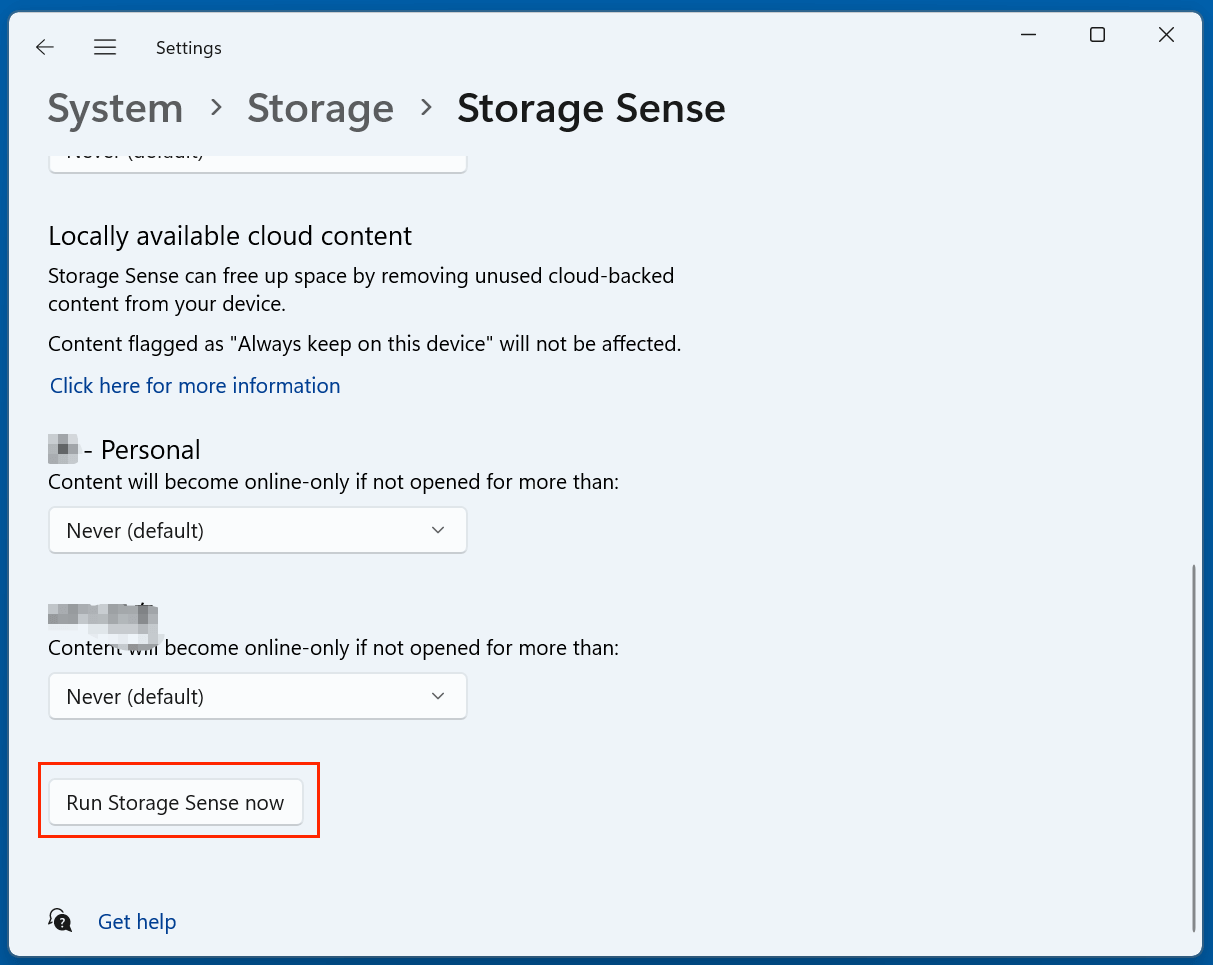This screenshot has width=1213, height=965.
Task: Click the chevron before Storage Sense breadcrumb
Action: pyautogui.click(x=427, y=108)
